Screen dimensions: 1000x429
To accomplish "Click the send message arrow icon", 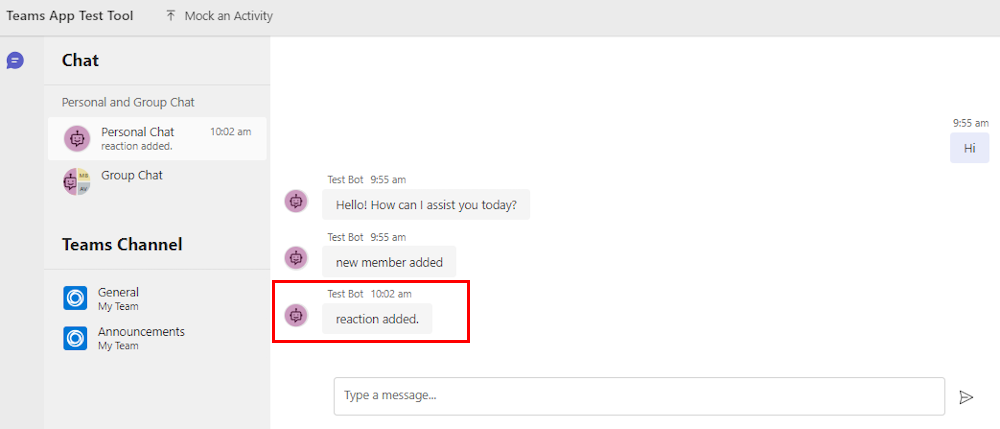I will [966, 397].
